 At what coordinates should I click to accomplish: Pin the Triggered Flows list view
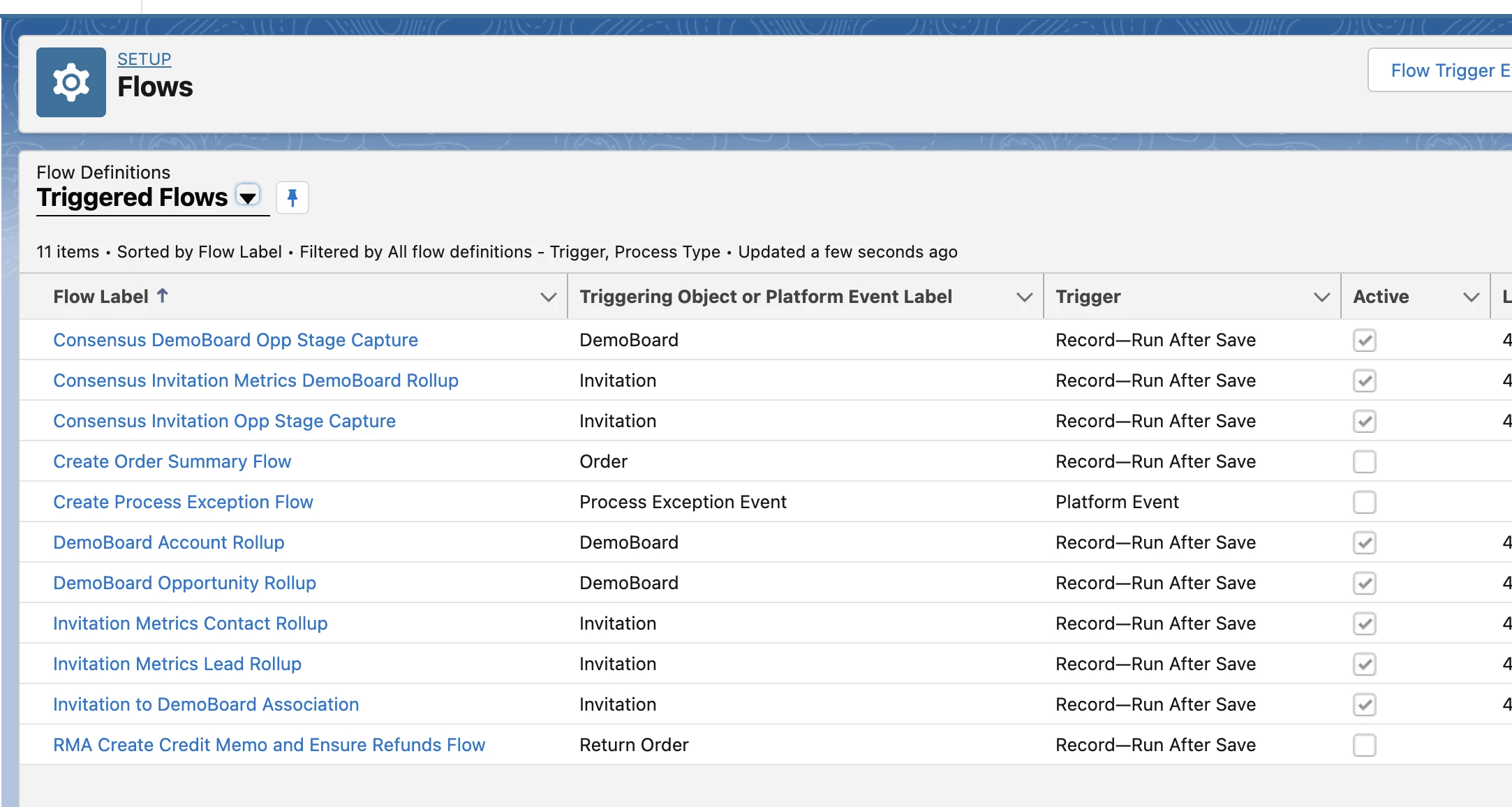tap(292, 198)
